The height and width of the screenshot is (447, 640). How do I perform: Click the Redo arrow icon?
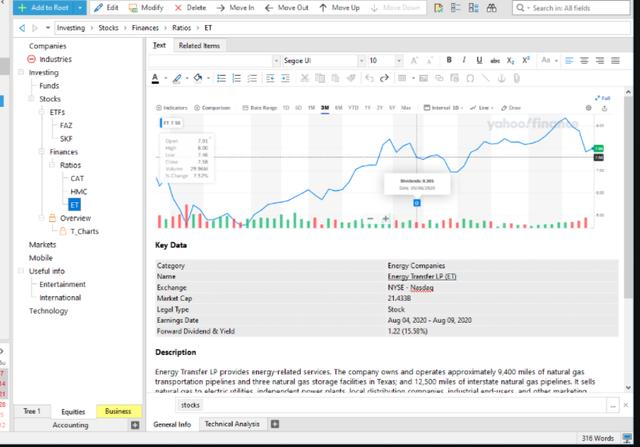coord(384,78)
